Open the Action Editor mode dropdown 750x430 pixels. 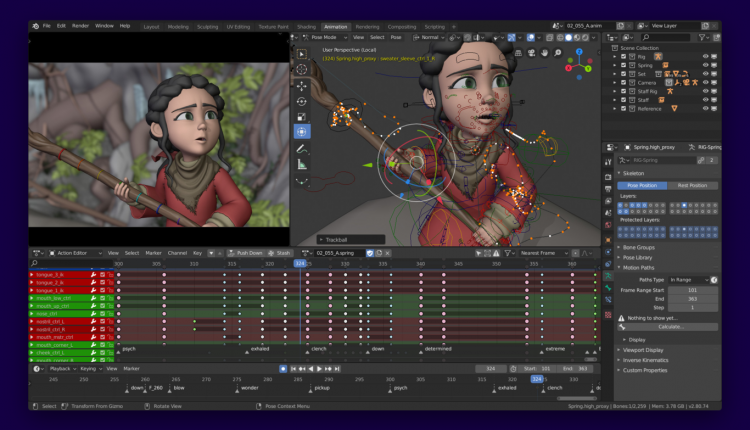click(76, 253)
